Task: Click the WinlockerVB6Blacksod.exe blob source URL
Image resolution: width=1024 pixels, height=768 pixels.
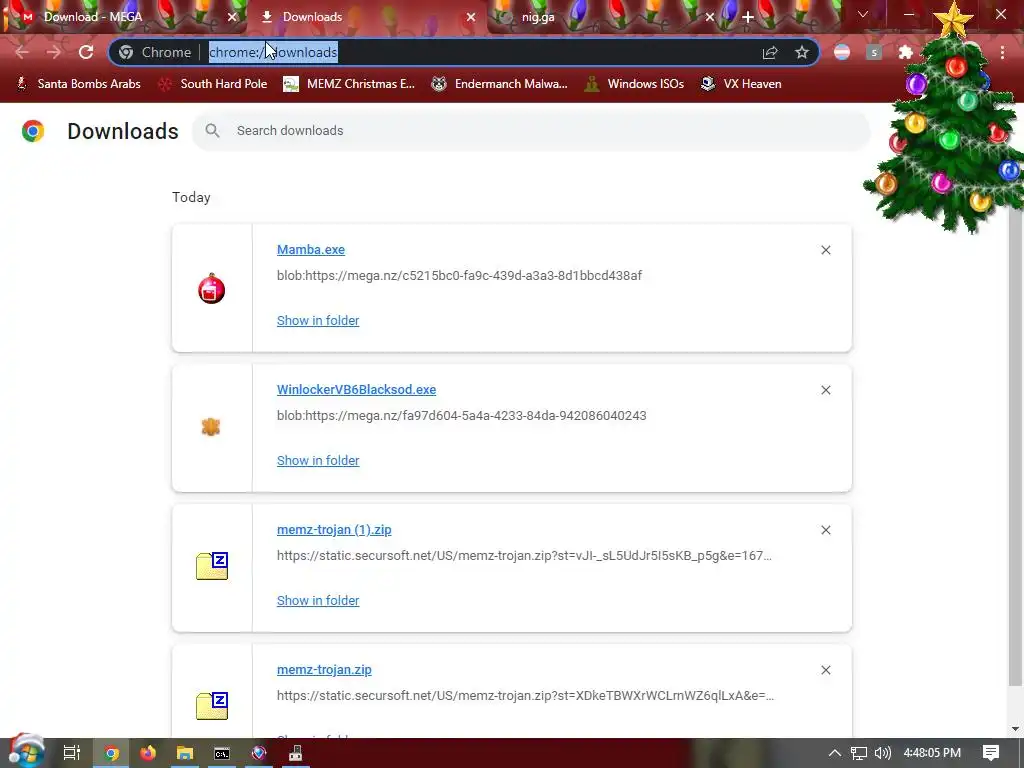Action: coord(462,415)
